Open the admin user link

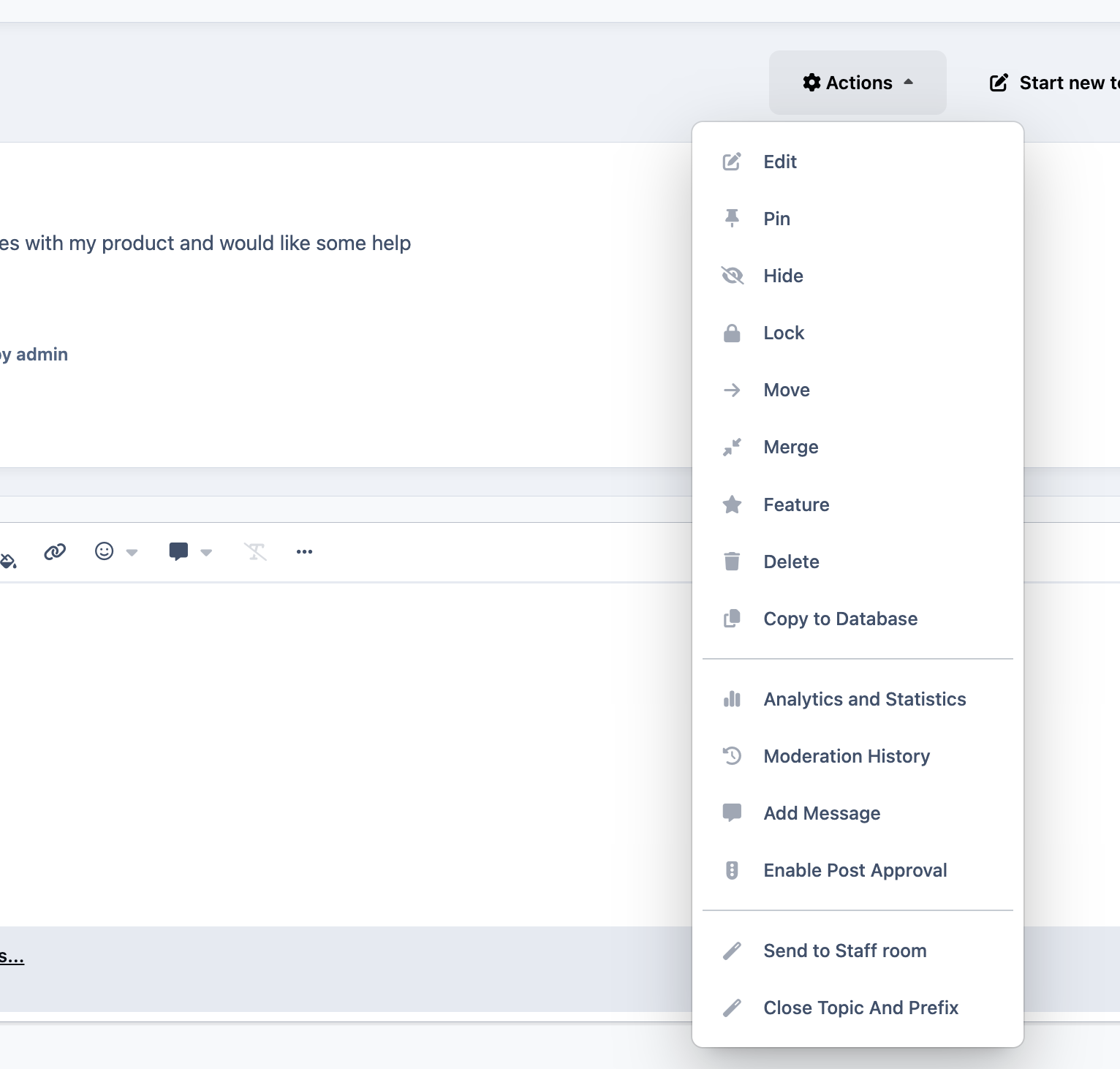[42, 355]
